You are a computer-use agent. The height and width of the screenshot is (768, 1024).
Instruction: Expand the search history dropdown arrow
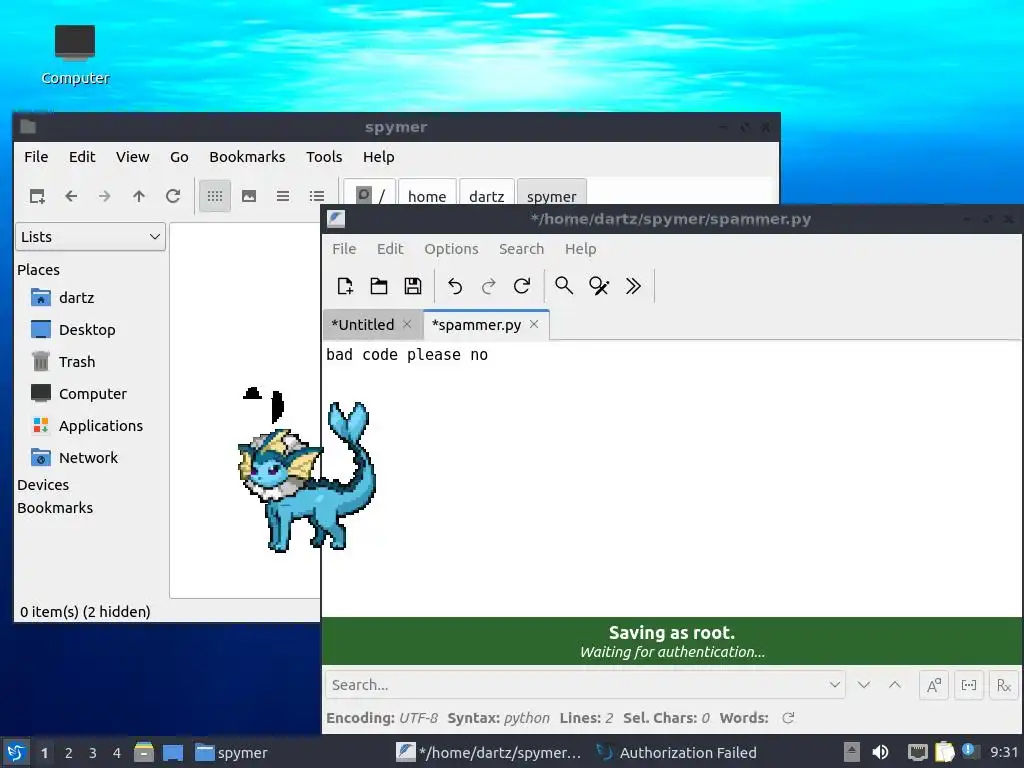tap(835, 685)
